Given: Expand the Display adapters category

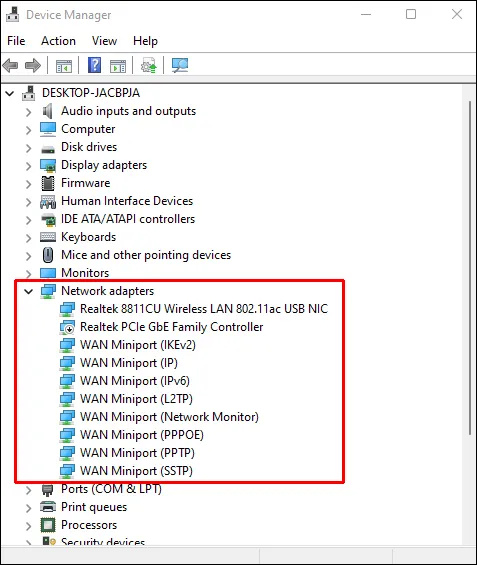Looking at the screenshot, I should coord(29,166).
